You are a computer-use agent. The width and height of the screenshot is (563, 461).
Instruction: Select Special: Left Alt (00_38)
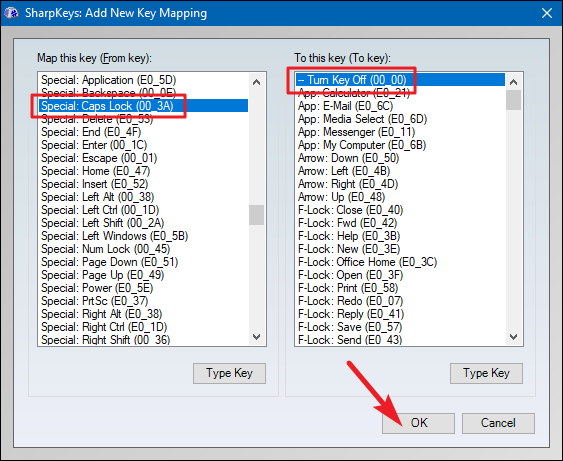[x=143, y=197]
